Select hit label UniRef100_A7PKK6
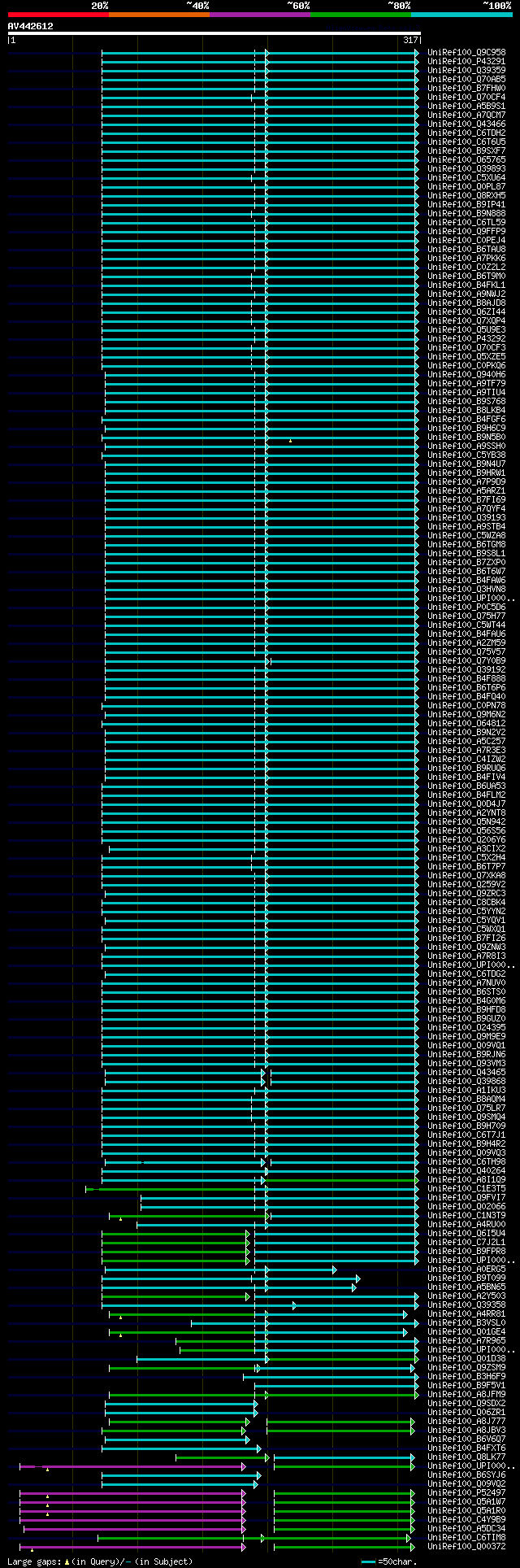Screen dimensions: 520x1568 click(x=466, y=258)
